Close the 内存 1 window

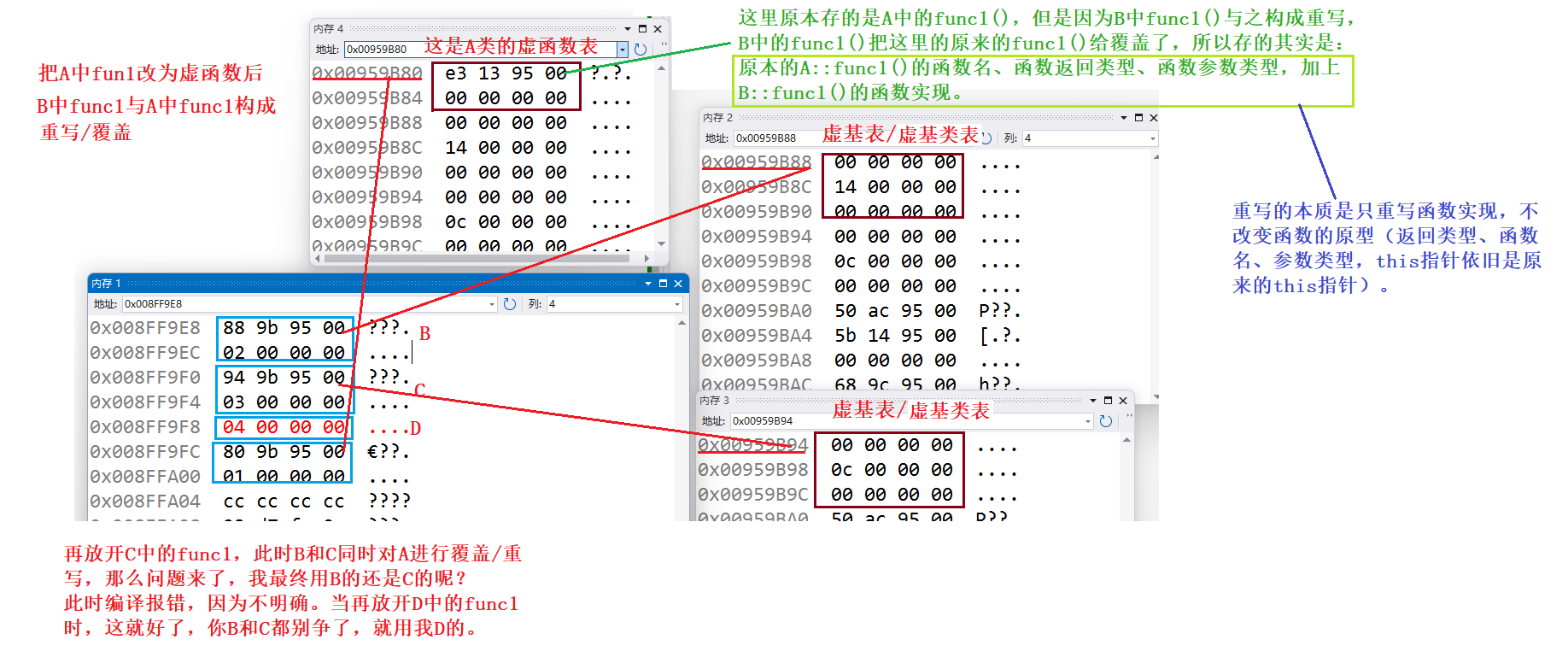pos(678,284)
